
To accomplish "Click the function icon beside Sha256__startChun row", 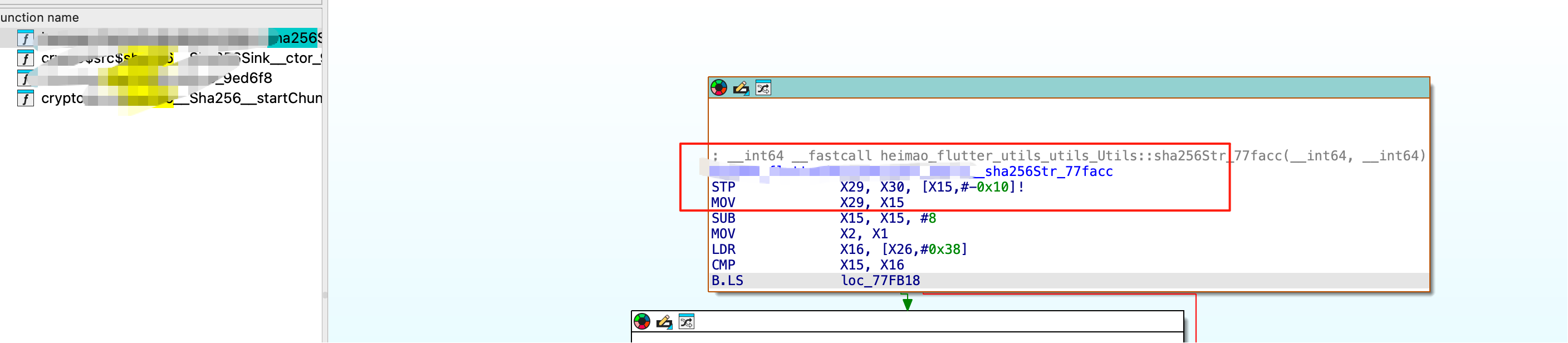I will point(25,99).
